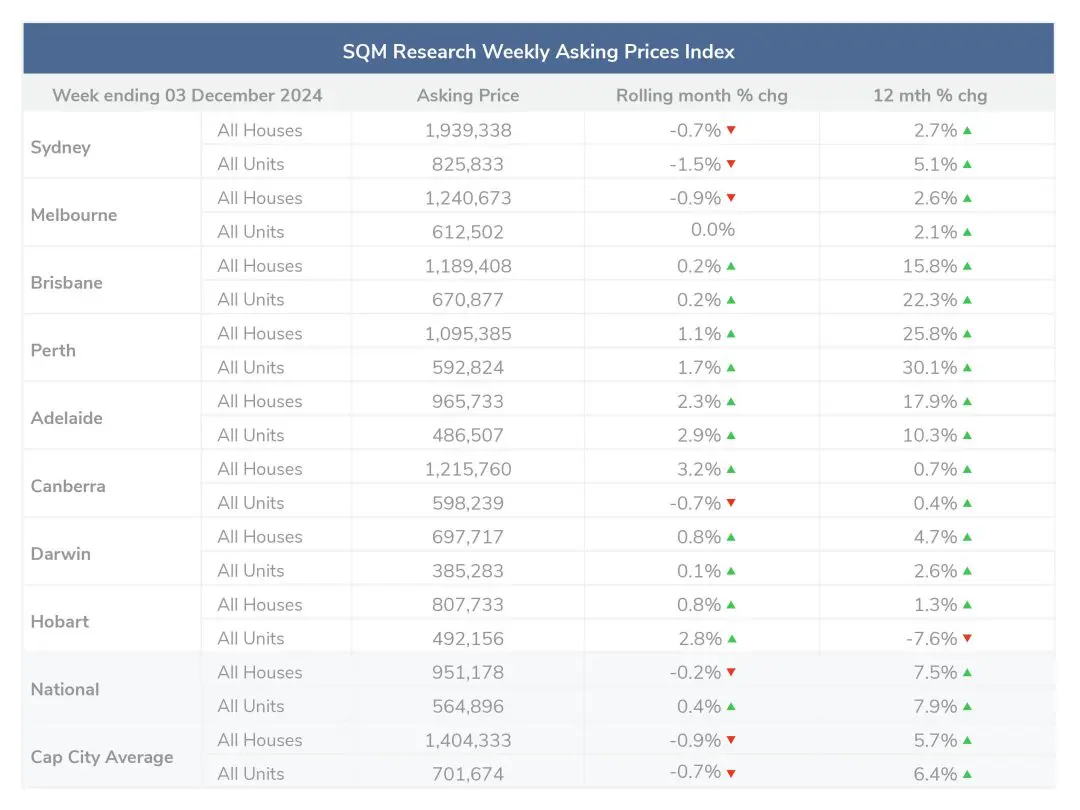
Task: Click Sydney houses asking price 1,939,338
Action: point(468,130)
